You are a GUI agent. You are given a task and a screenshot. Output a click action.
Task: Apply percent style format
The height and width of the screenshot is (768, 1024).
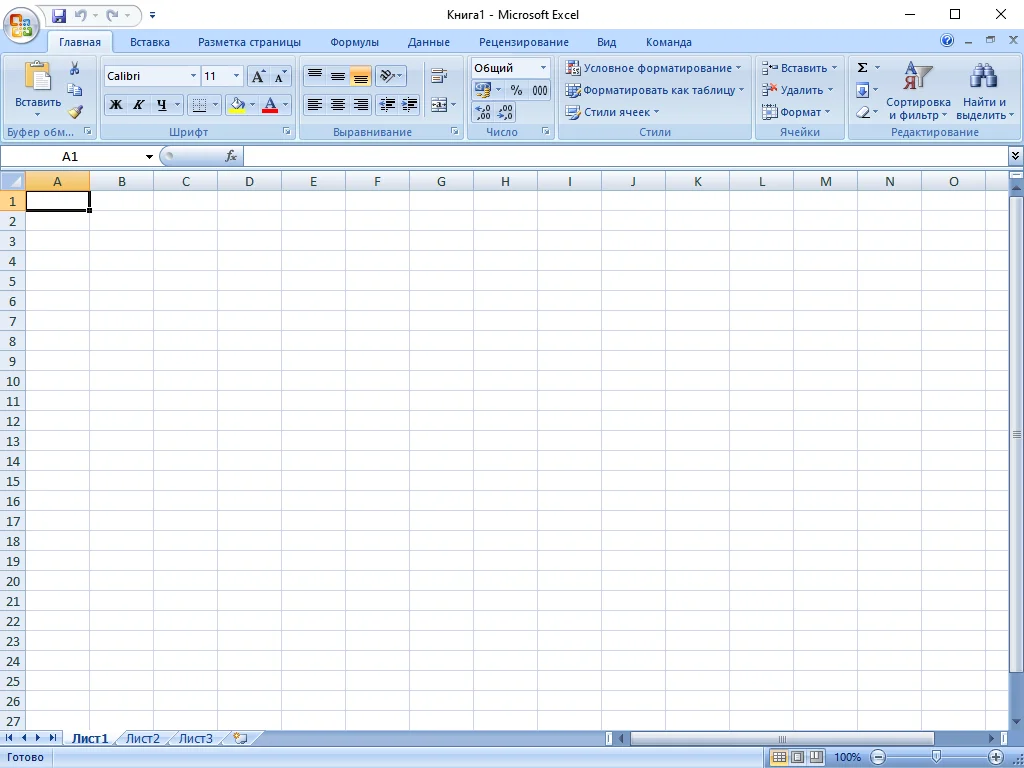coord(516,90)
